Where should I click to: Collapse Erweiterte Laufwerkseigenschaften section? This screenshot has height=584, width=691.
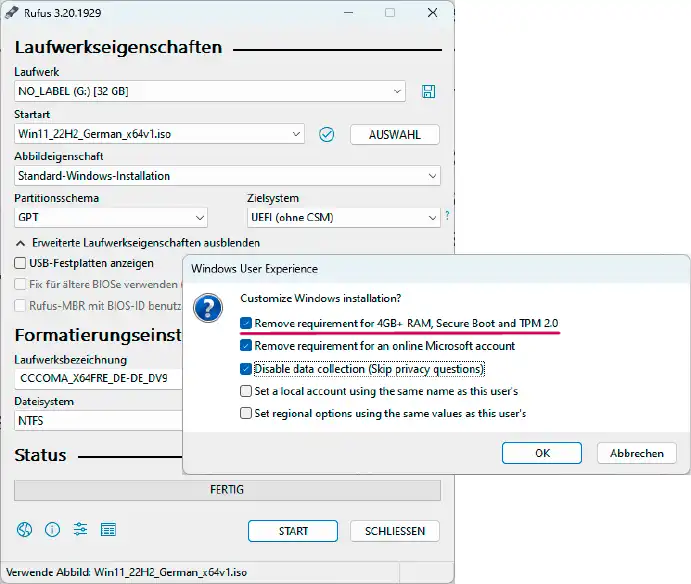tap(138, 243)
